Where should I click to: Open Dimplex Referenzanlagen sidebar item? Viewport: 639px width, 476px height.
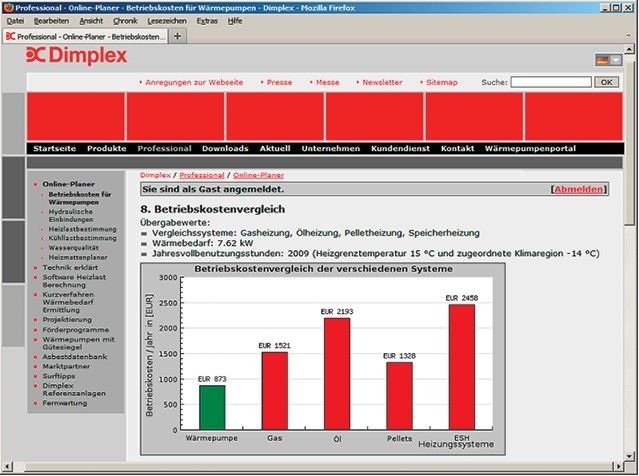74,389
